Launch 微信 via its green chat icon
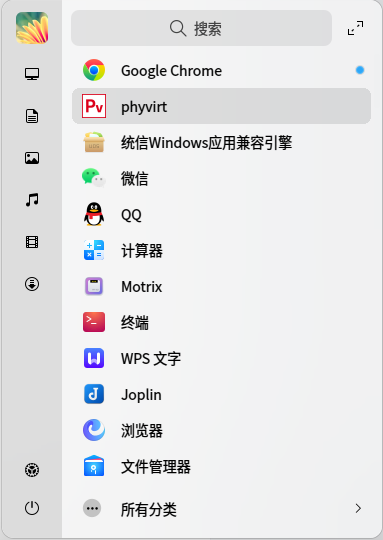 (x=94, y=178)
